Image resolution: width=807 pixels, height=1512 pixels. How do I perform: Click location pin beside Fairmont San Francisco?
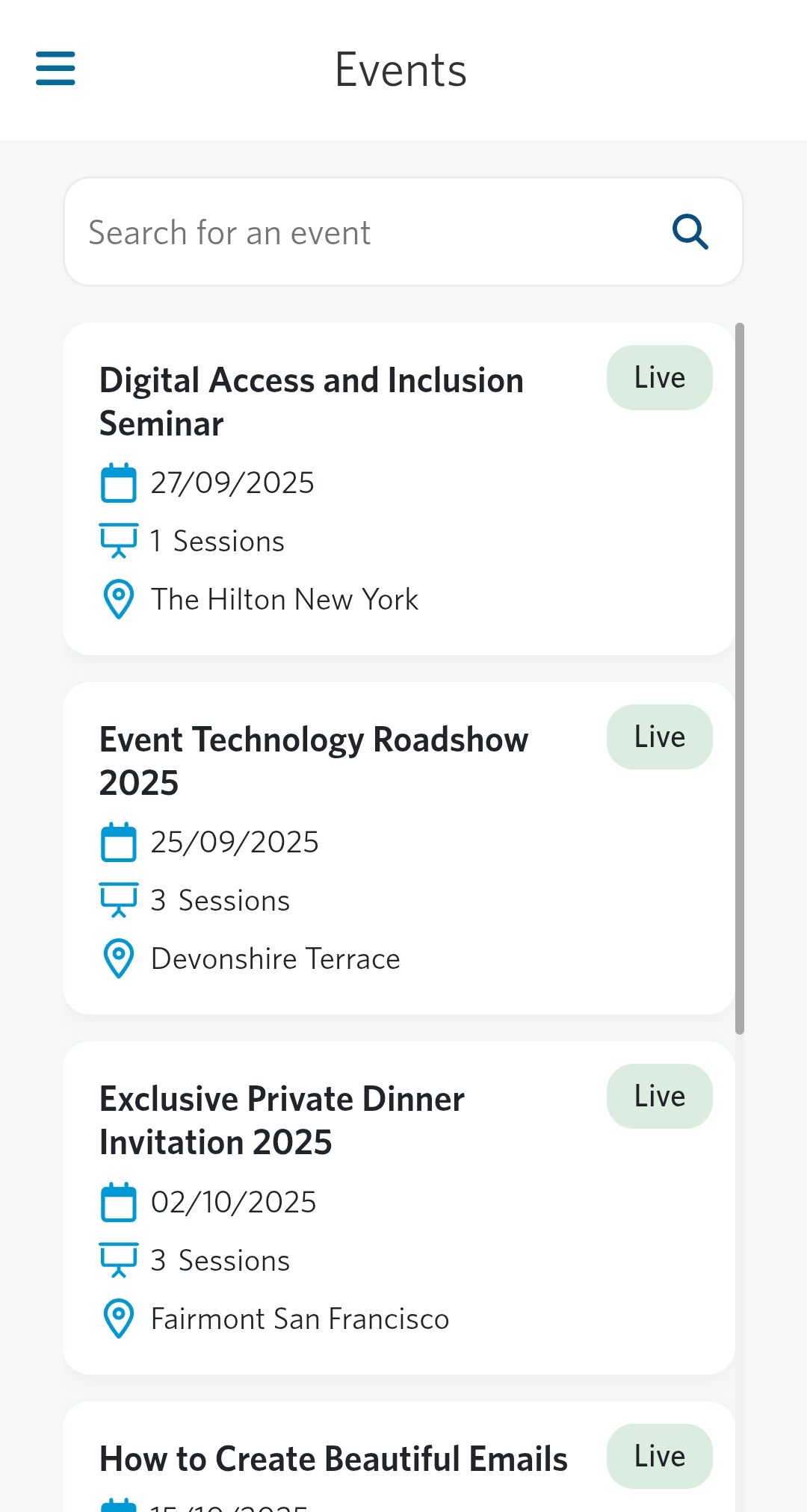click(118, 1319)
